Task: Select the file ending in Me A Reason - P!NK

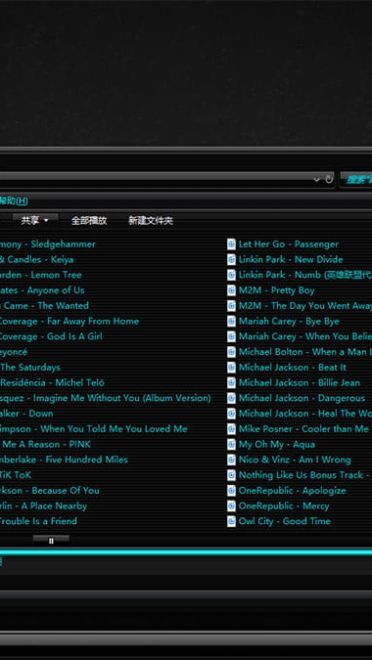Action: 45,444
